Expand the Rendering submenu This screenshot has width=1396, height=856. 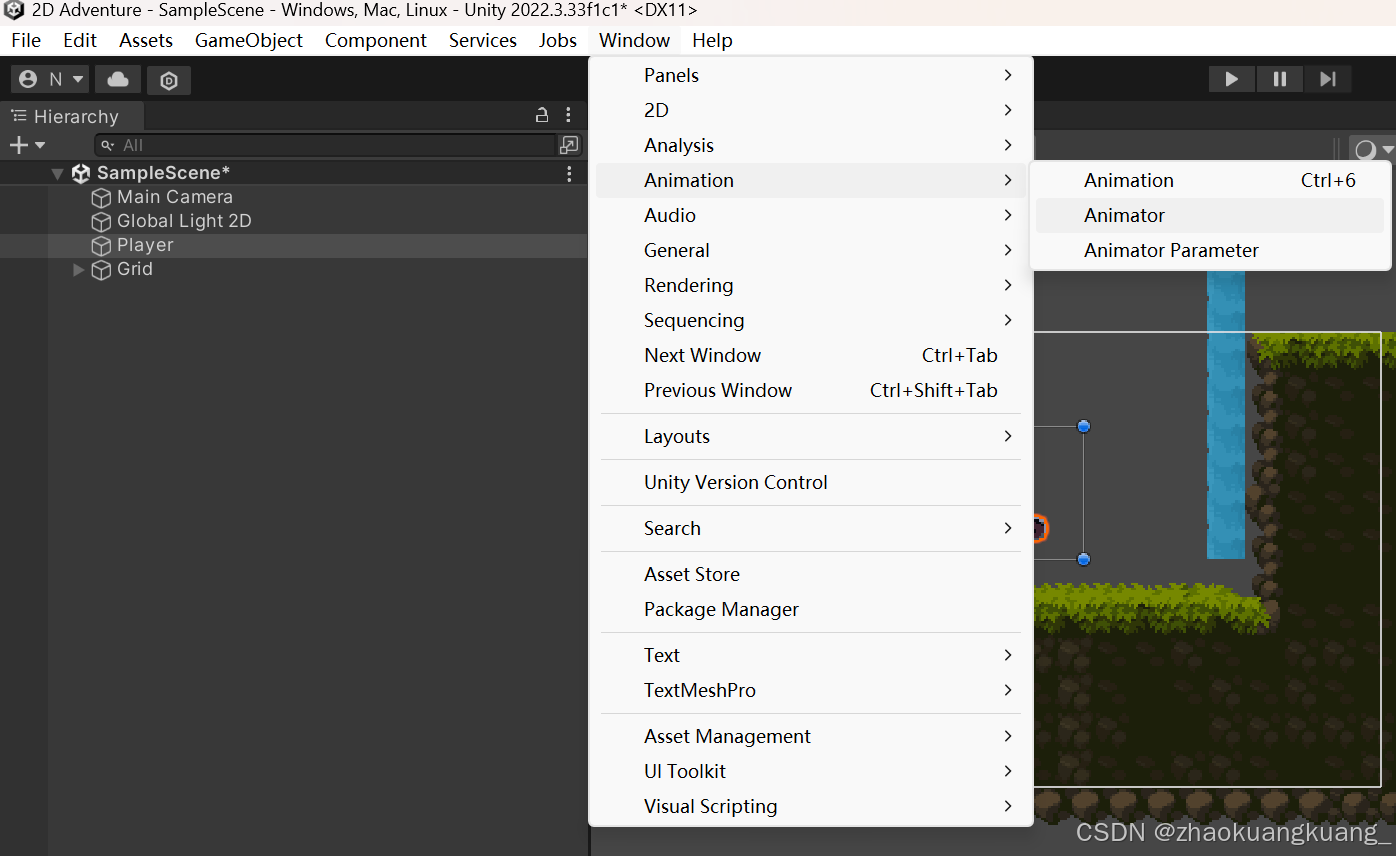tap(811, 285)
